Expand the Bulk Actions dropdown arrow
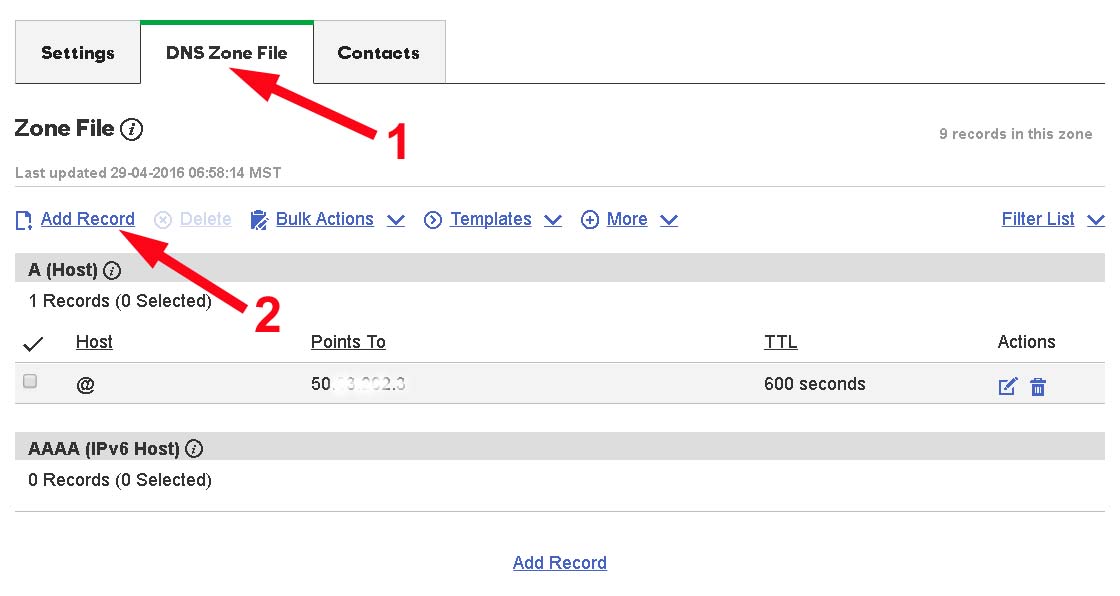Image resolution: width=1120 pixels, height=596 pixels. (x=396, y=220)
